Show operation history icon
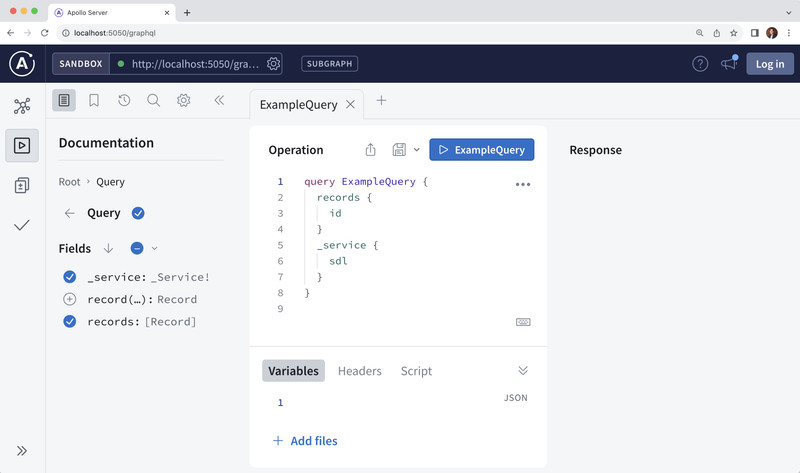The height and width of the screenshot is (473, 800). click(x=124, y=100)
